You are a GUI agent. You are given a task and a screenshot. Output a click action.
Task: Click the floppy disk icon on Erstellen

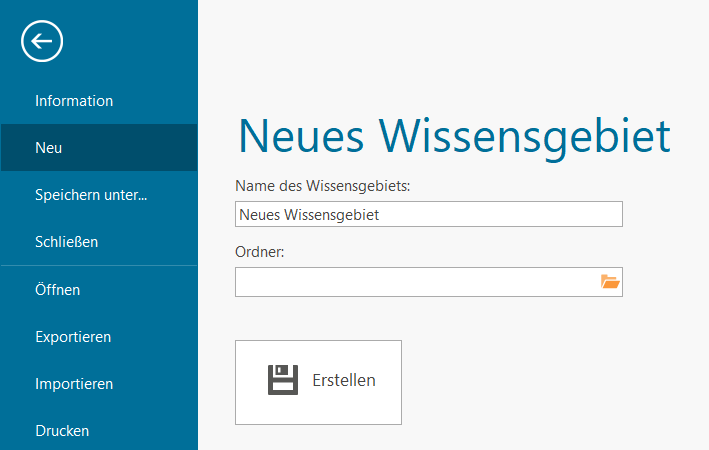point(283,380)
